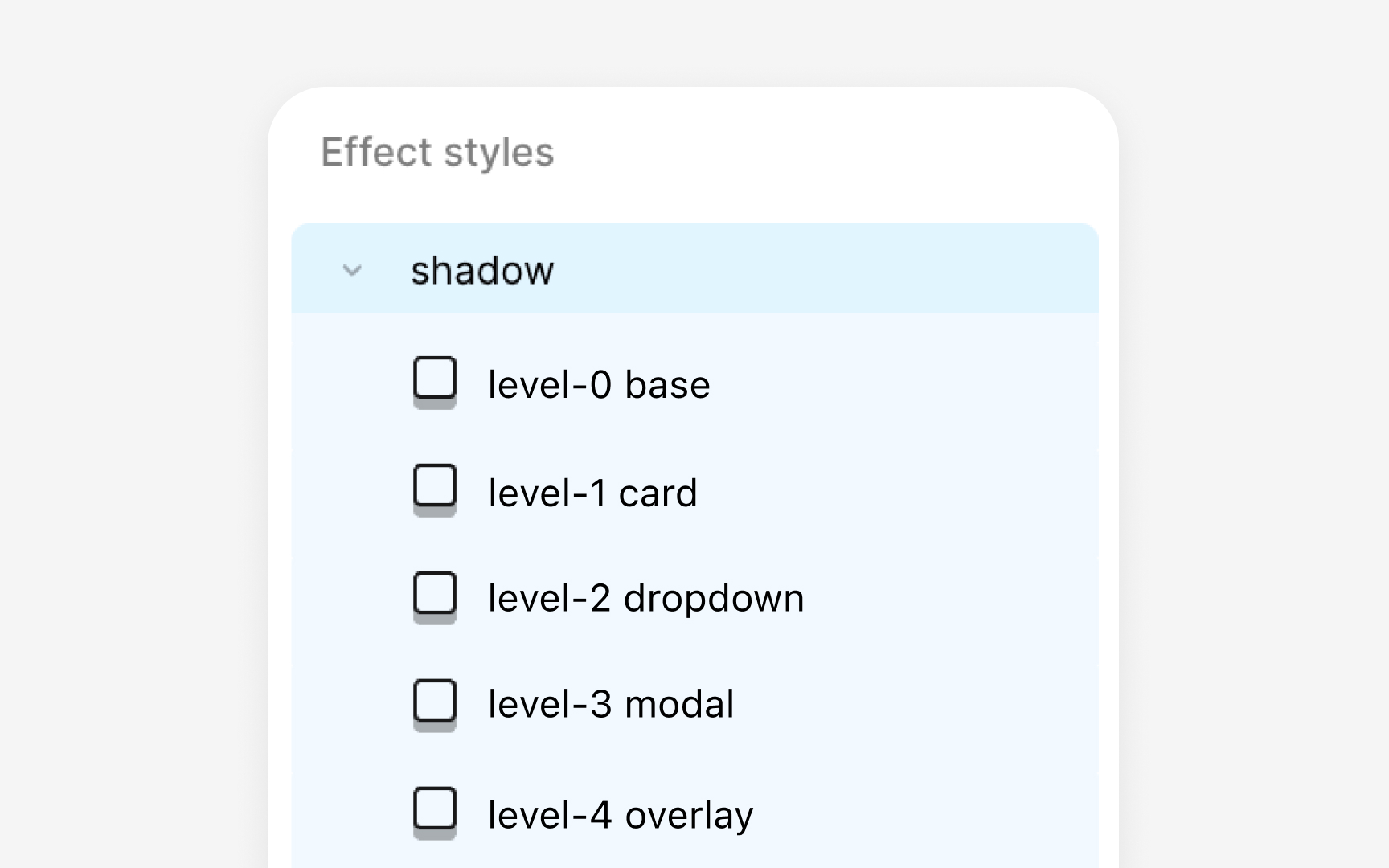
Task: Apply the level-1 card effect style
Action: [x=593, y=492]
